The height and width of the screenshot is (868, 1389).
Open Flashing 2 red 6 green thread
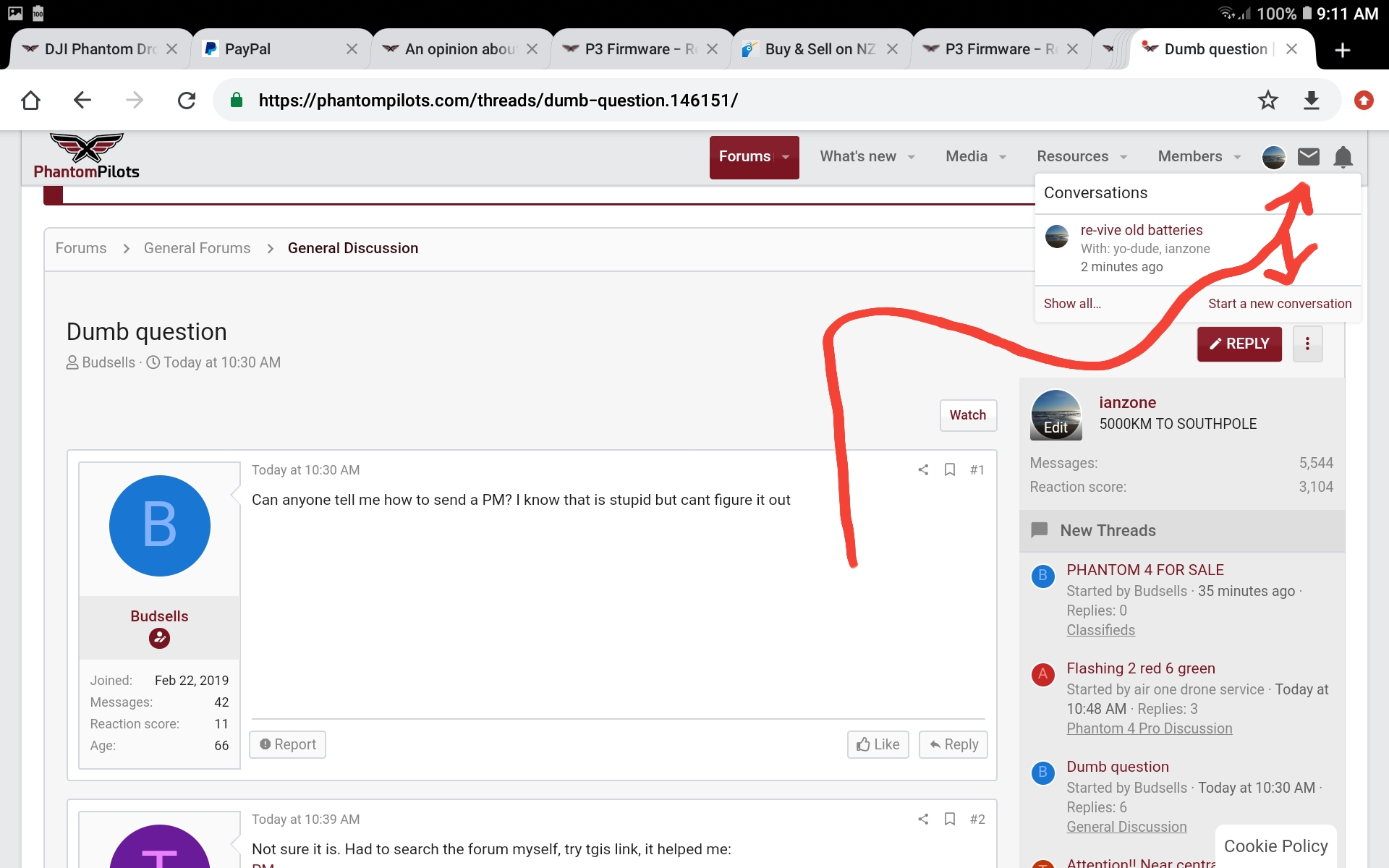point(1141,668)
